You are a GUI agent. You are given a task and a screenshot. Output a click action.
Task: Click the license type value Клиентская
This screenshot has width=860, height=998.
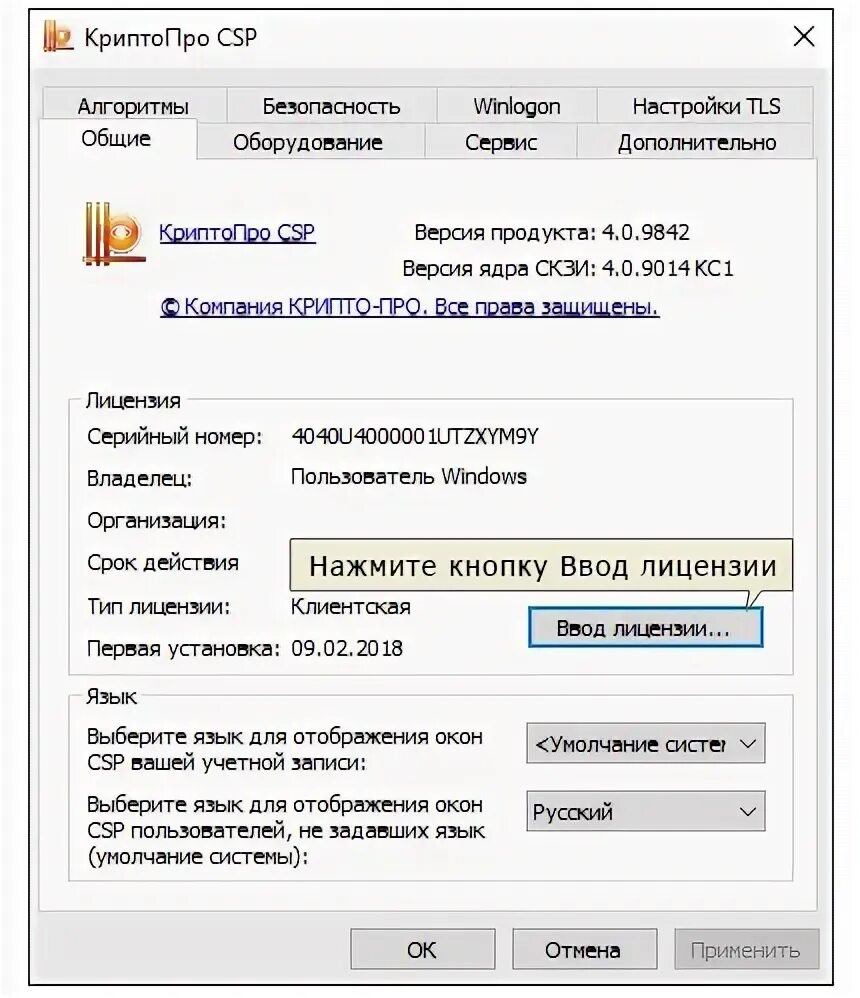(351, 607)
